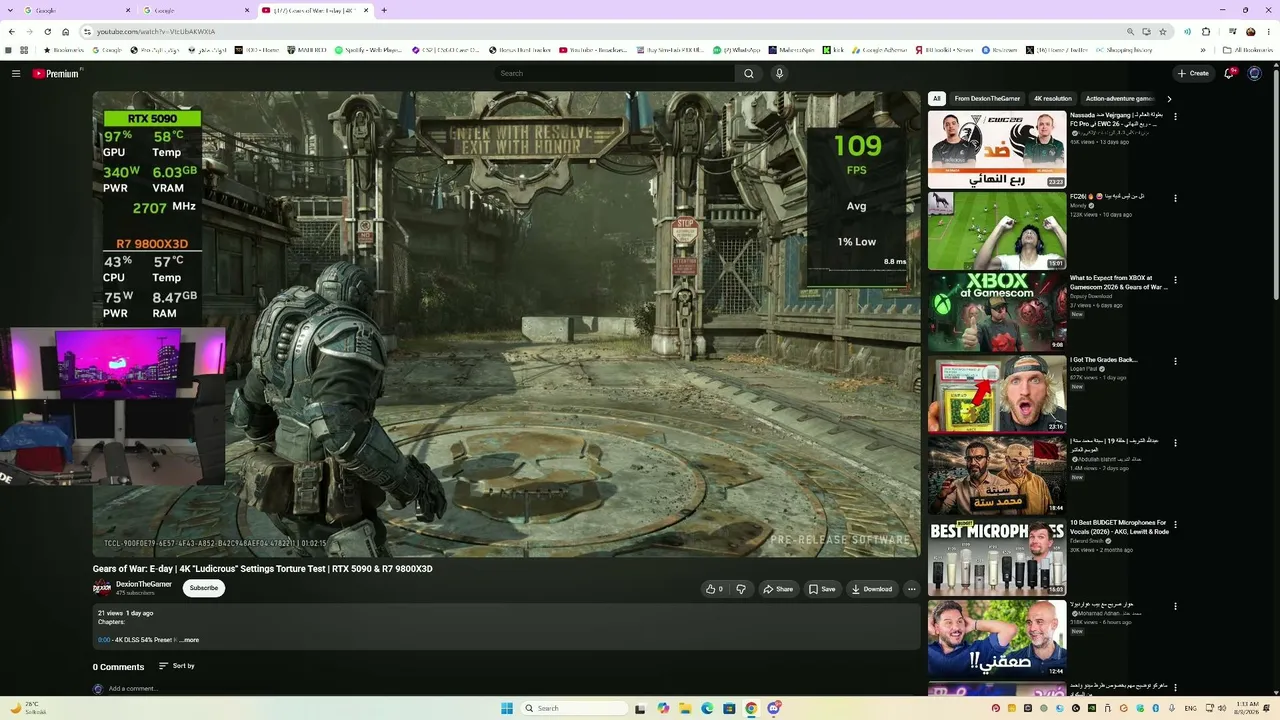Open the Bookmarks folder in bookmarks bar

(x=64, y=50)
